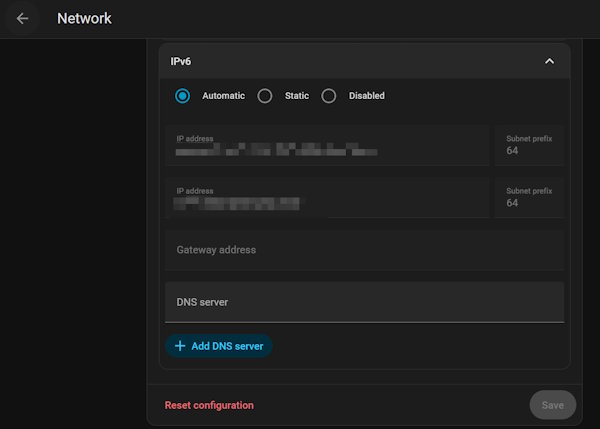Collapse the IPv6 section with chevron

[549, 61]
